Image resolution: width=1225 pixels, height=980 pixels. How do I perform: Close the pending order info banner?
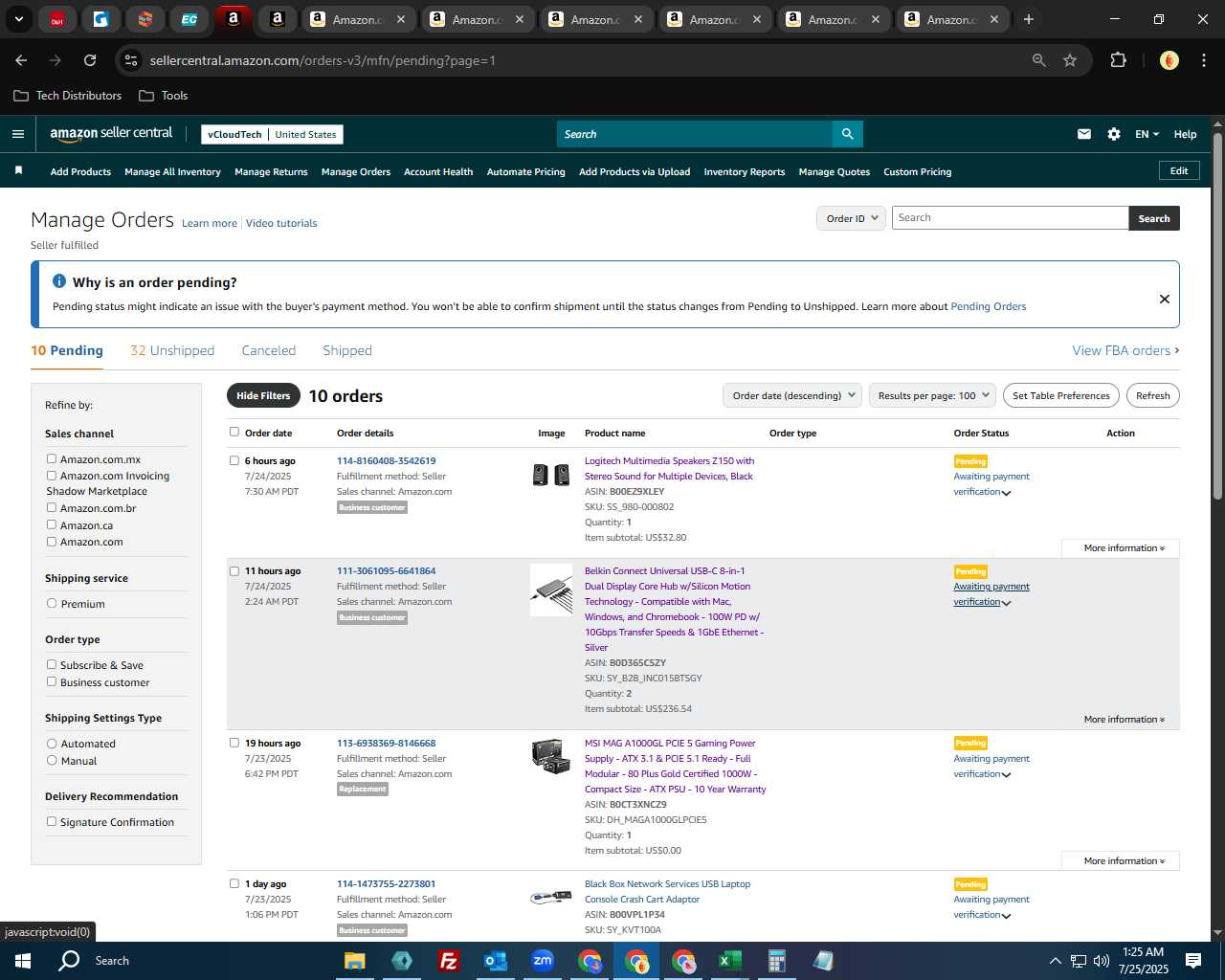(x=1165, y=299)
